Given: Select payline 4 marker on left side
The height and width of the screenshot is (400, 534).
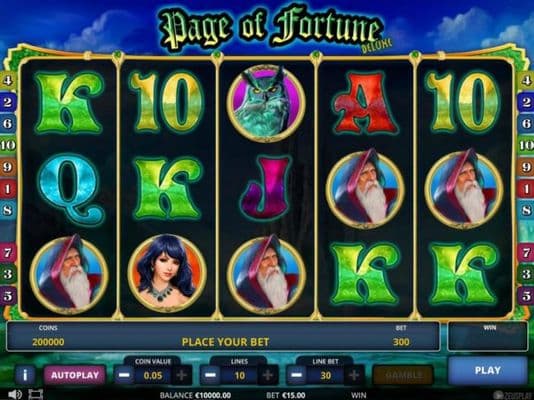Looking at the screenshot, I should click(x=7, y=80).
